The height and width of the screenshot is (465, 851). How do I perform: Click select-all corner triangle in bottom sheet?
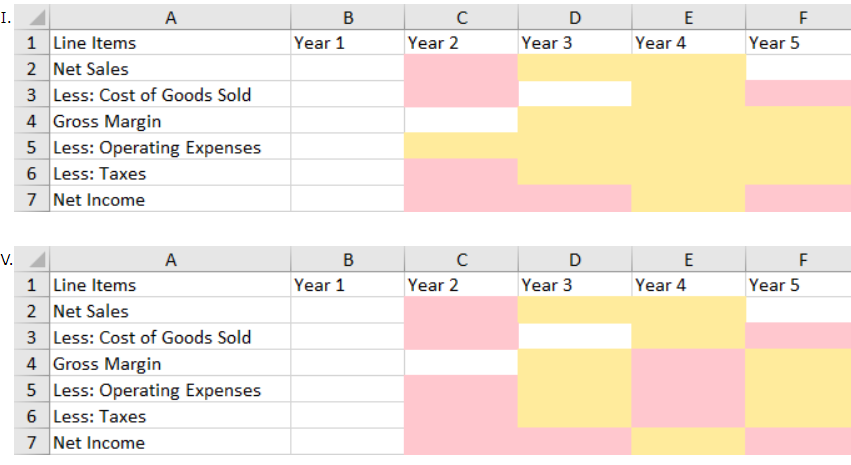(x=36, y=261)
